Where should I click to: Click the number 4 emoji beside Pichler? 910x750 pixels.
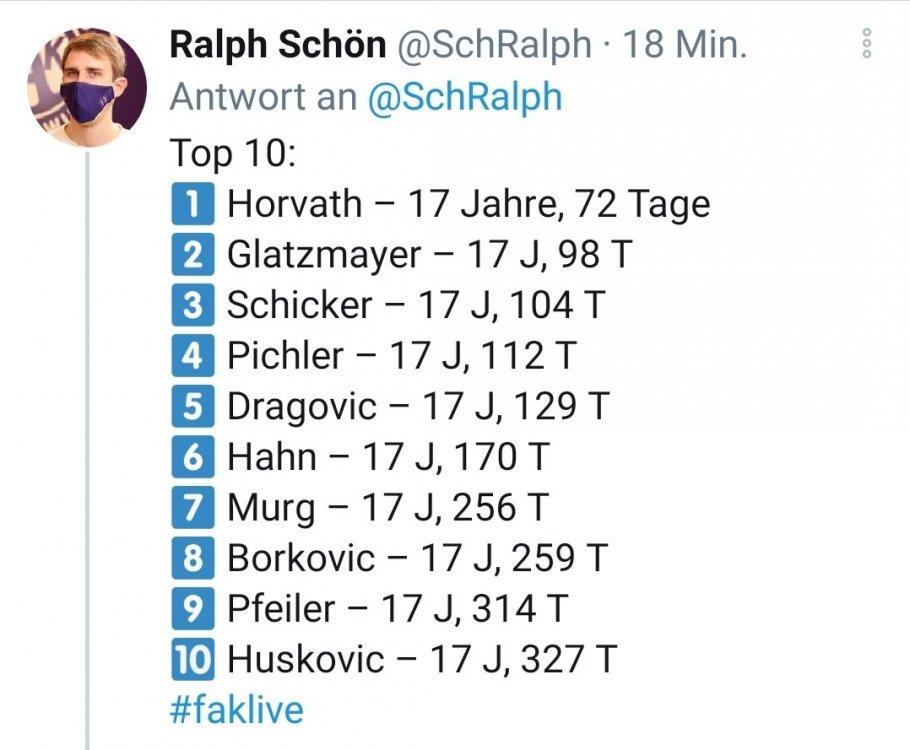coord(193,355)
